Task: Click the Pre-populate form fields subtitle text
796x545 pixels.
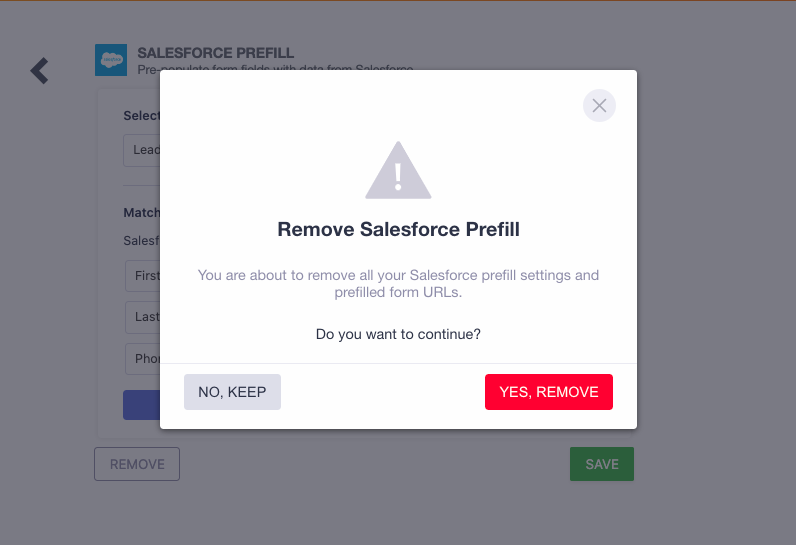Action: click(275, 69)
